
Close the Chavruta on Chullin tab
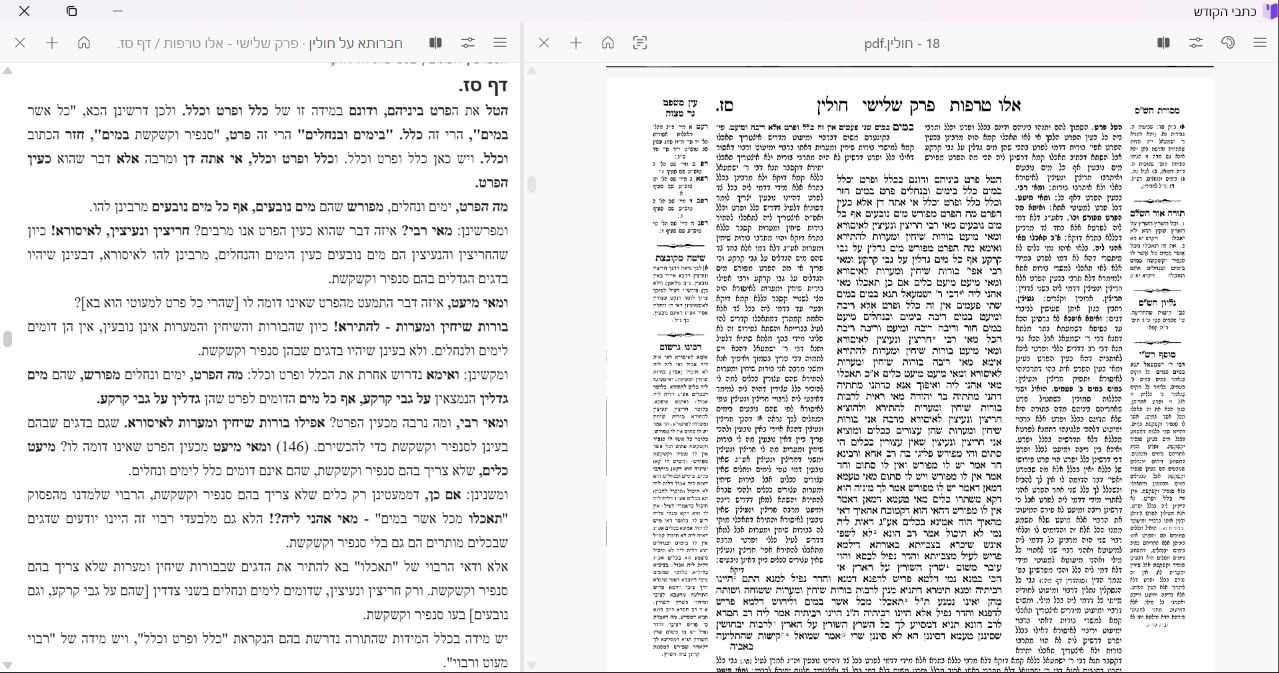pos(20,43)
